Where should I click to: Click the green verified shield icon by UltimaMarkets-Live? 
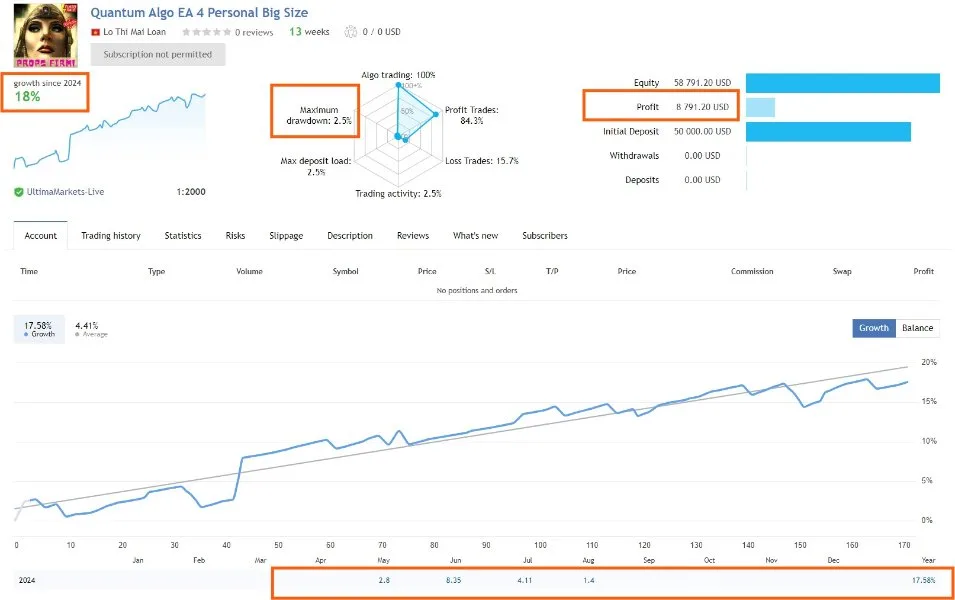pos(19,192)
